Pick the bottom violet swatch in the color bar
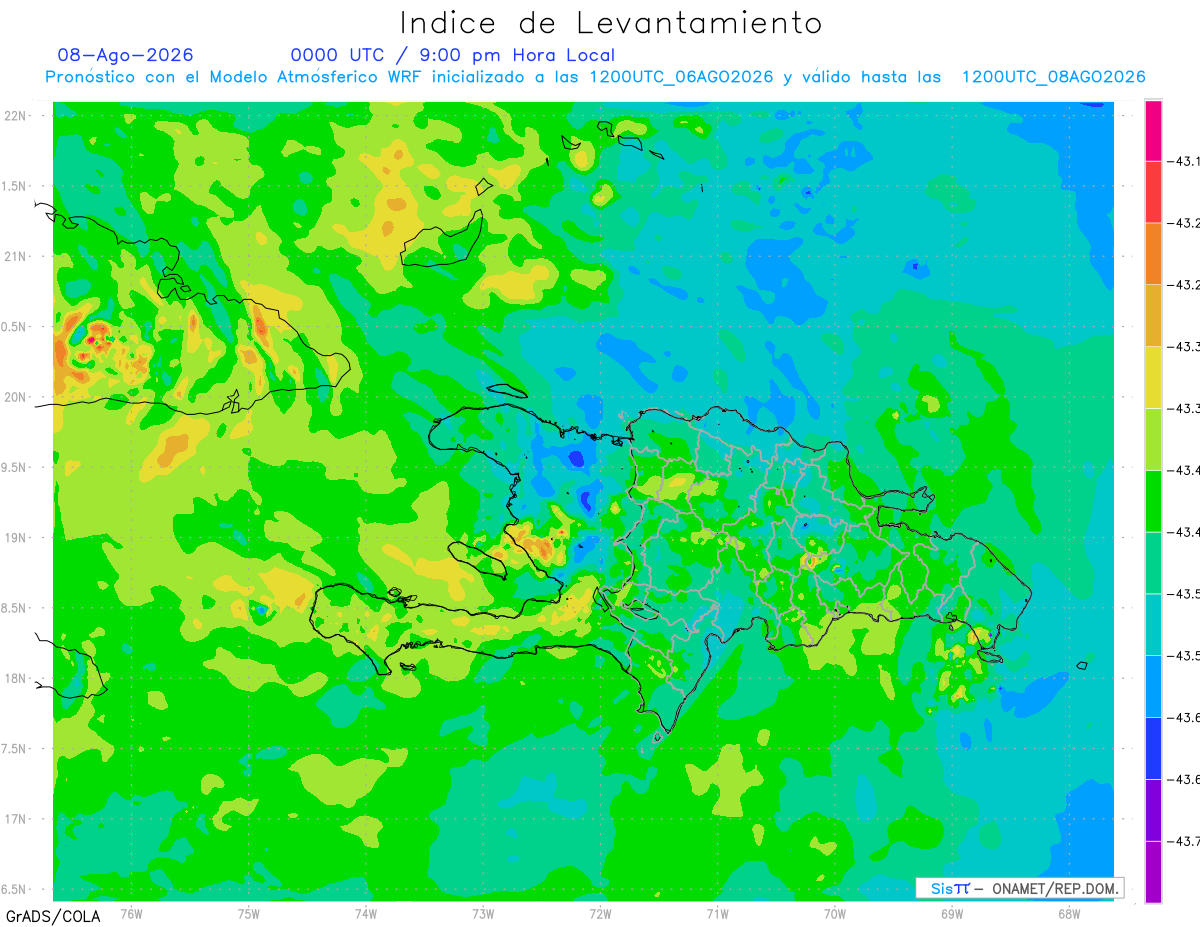The height and width of the screenshot is (927, 1200). [1153, 872]
